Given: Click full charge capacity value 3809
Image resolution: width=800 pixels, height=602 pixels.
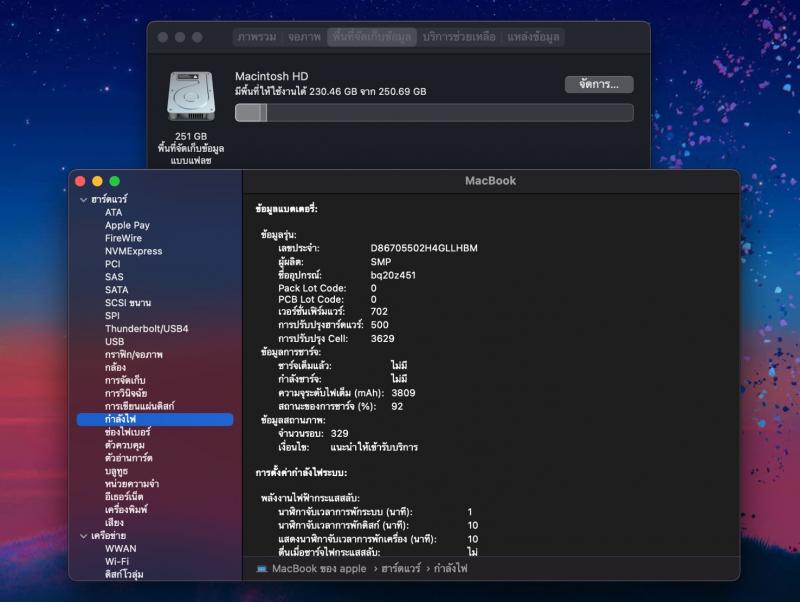Looking at the screenshot, I should tap(403, 393).
